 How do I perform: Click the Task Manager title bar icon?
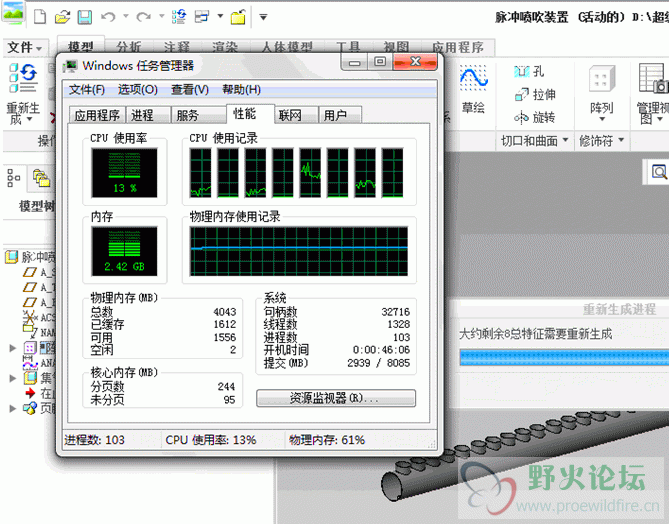[70, 66]
